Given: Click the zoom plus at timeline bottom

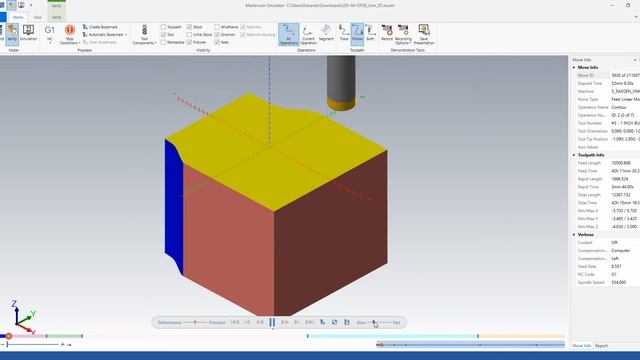Looking at the screenshot, I should pyautogui.click(x=62, y=345).
